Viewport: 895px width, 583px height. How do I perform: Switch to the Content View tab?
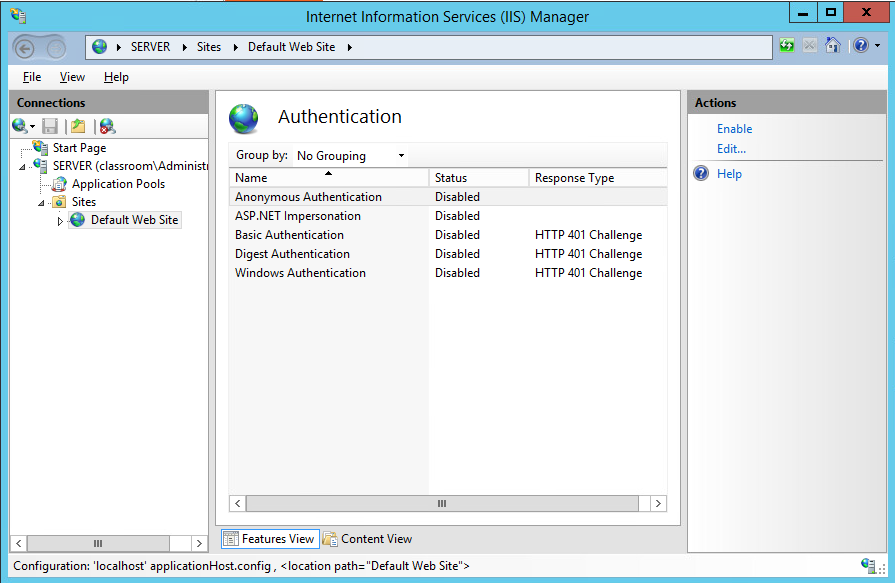368,538
